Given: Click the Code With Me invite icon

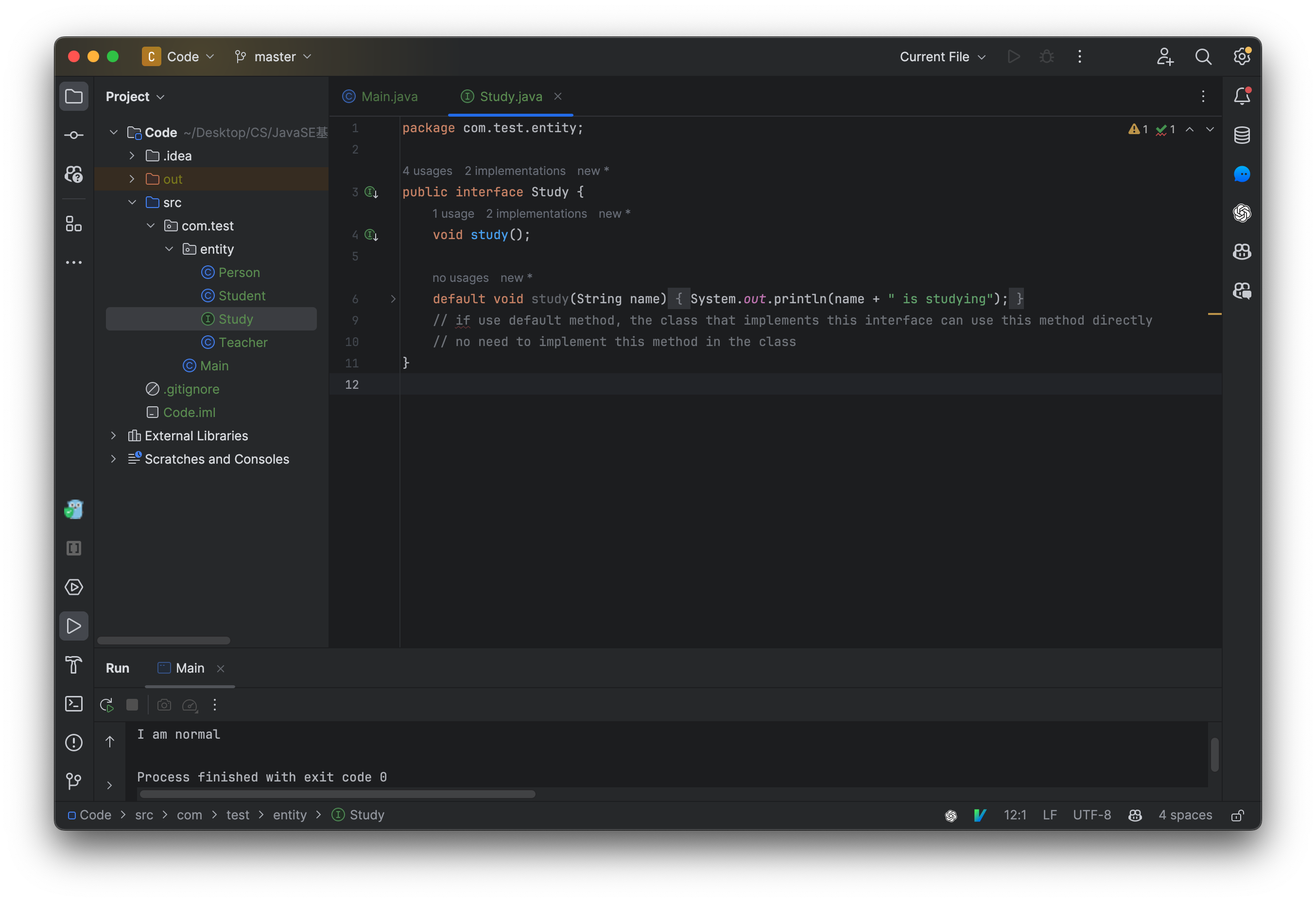Looking at the screenshot, I should 1165,57.
